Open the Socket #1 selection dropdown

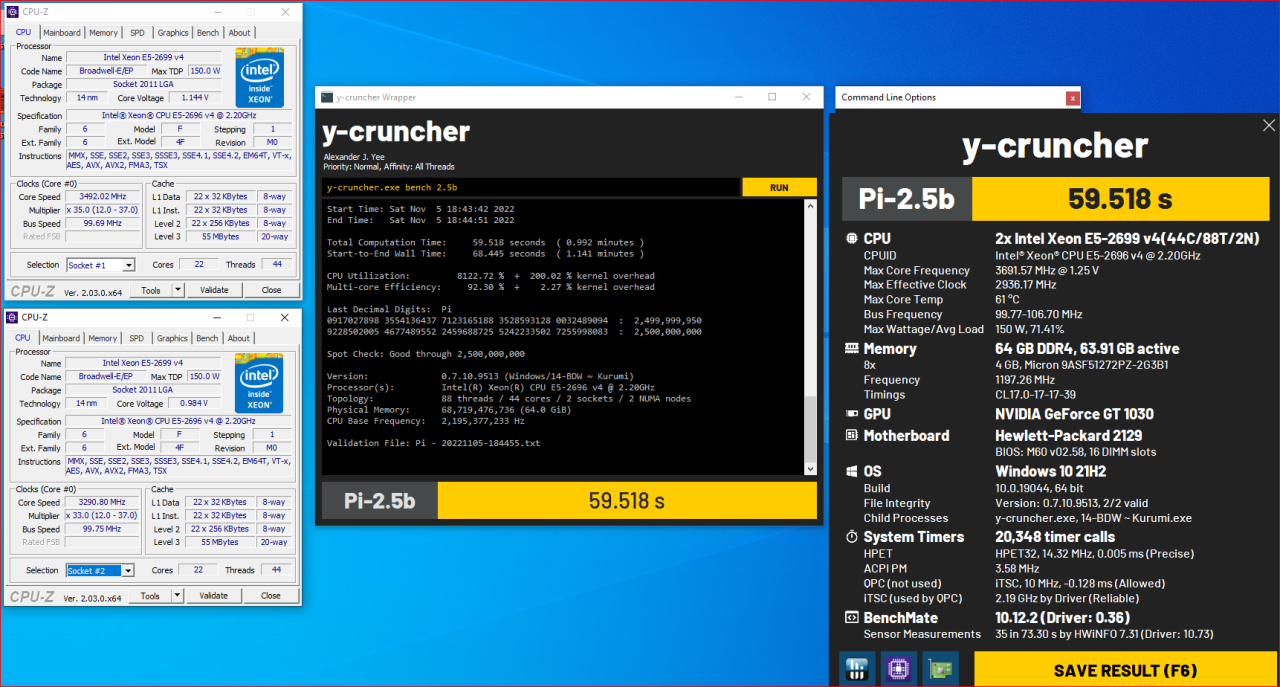[128, 265]
